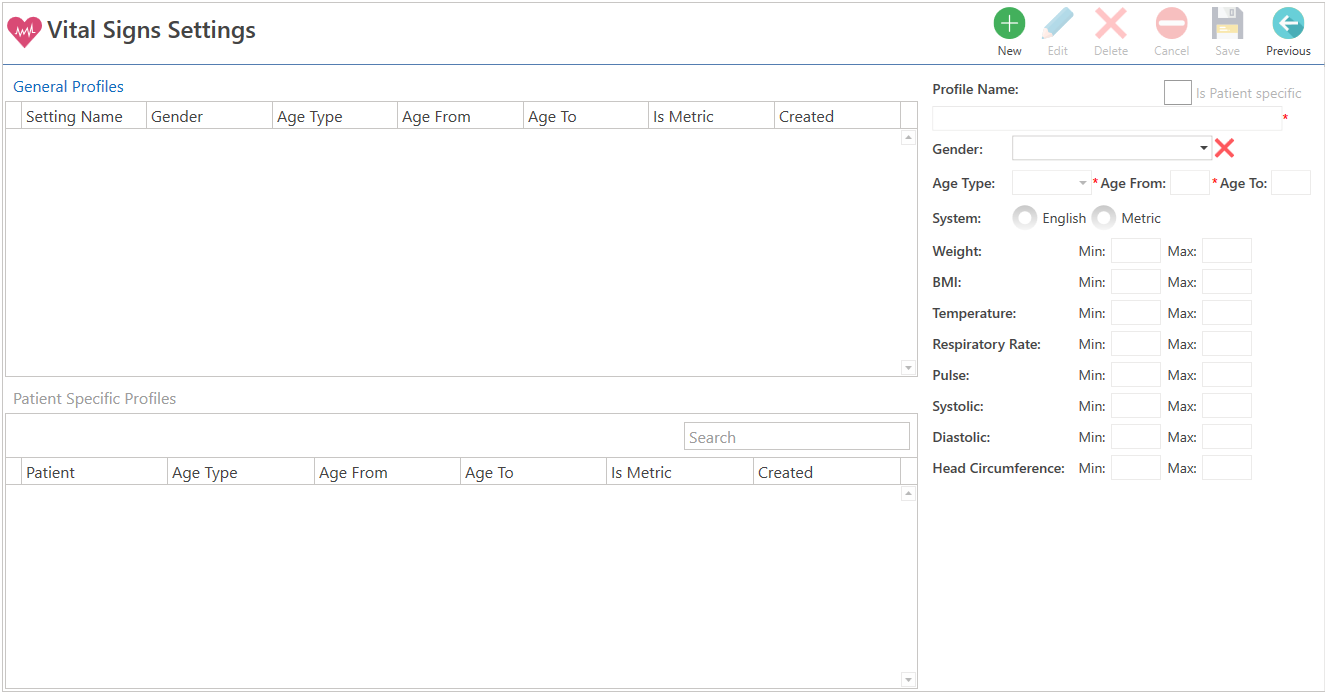Click the General Profiles section title
Image resolution: width=1330 pixels, height=695 pixels.
tap(68, 86)
